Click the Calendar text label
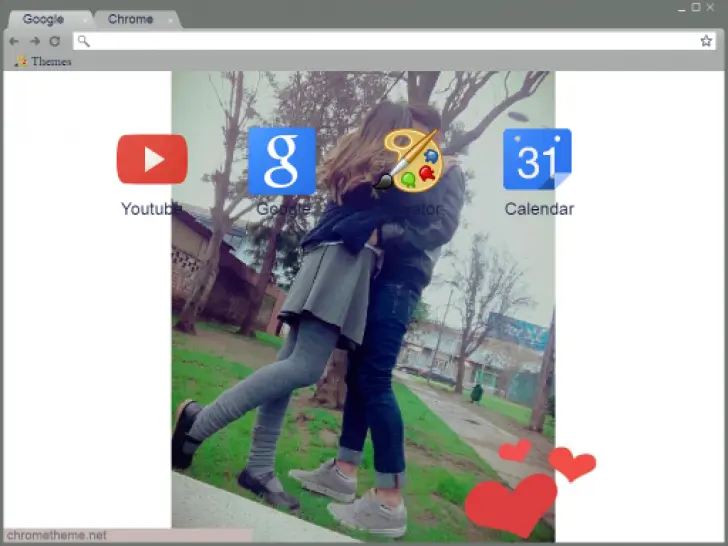This screenshot has width=728, height=546. pos(539,209)
